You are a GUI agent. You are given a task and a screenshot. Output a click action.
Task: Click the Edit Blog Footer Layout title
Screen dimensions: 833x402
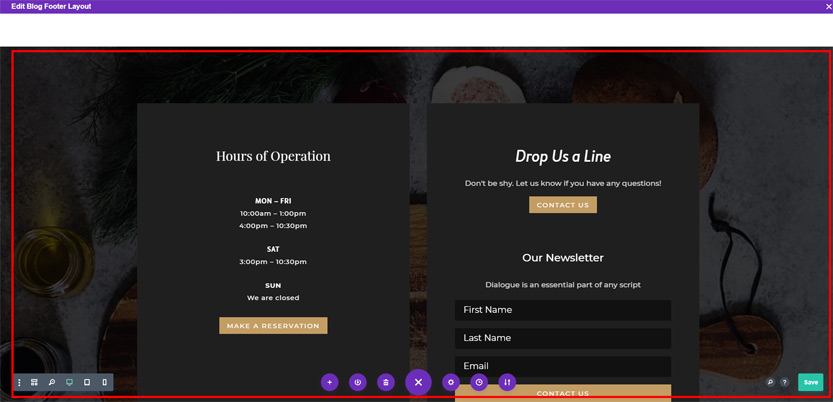coord(51,6)
